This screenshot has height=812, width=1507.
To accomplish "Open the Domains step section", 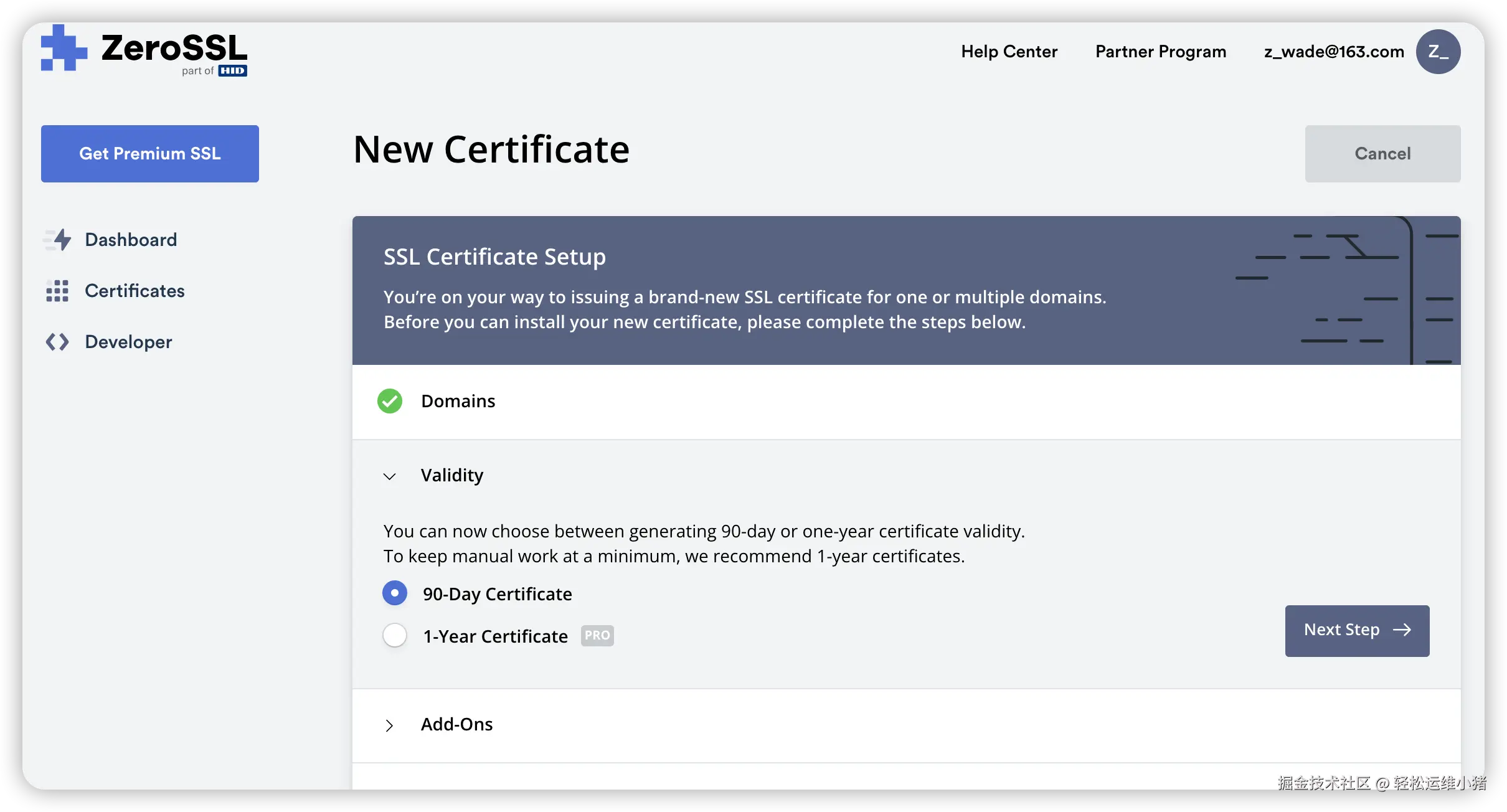I will [458, 401].
